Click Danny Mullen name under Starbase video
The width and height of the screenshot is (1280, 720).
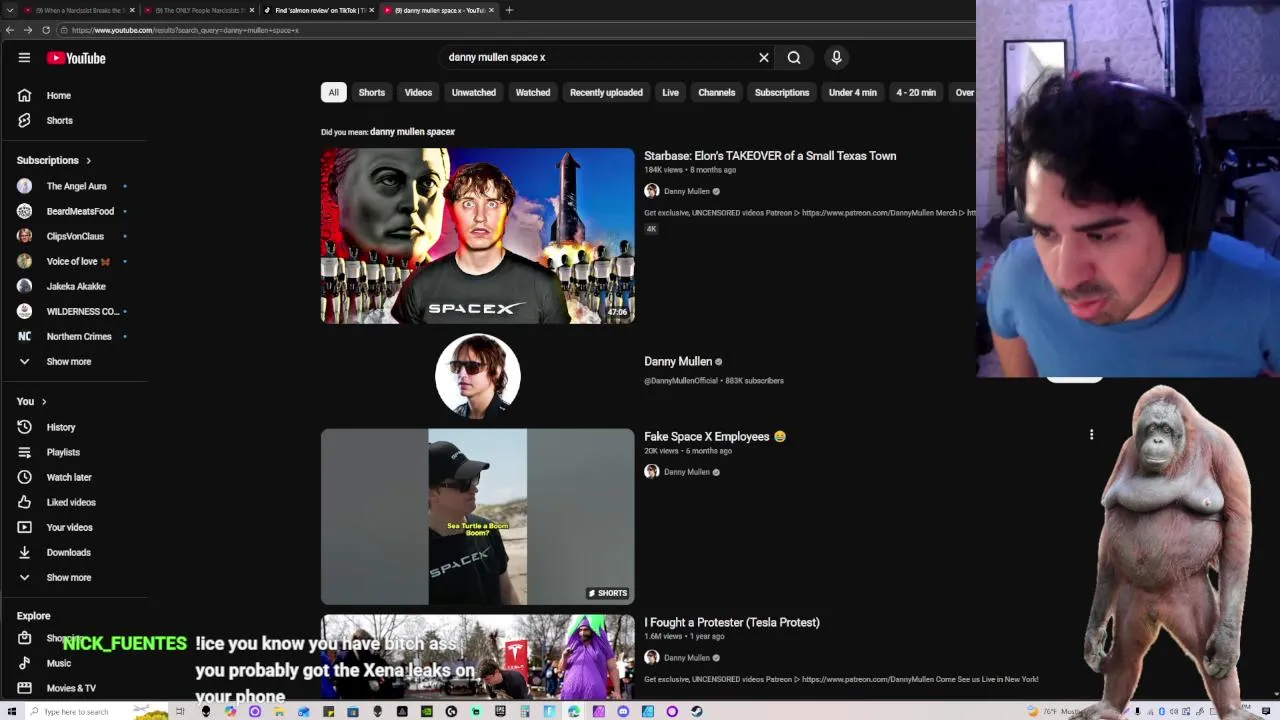point(687,191)
